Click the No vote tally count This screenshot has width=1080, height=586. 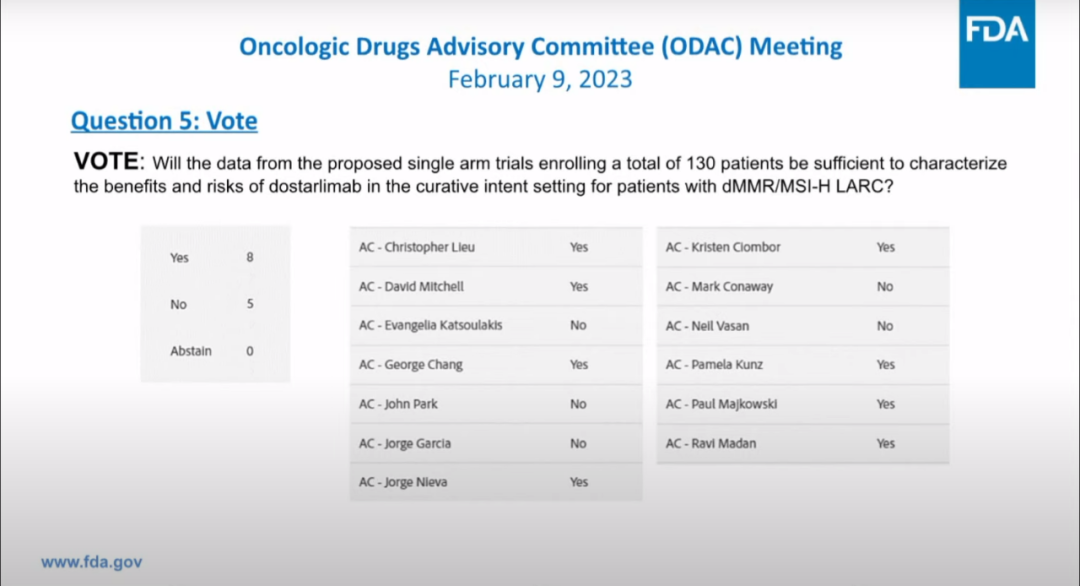[x=250, y=304]
